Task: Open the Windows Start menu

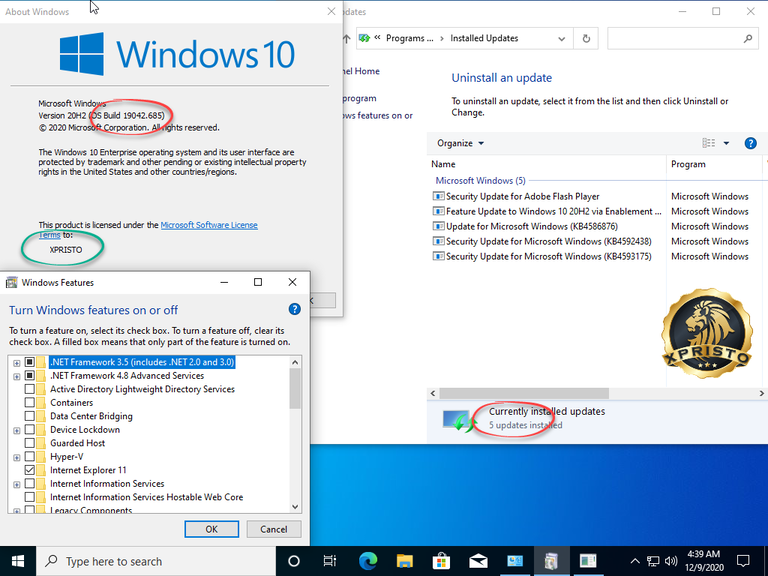Action: (x=18, y=561)
